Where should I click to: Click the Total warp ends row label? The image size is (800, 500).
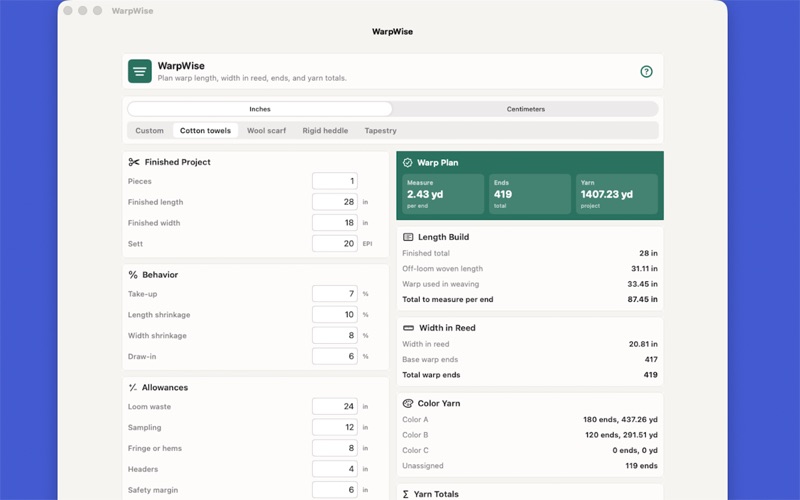431,375
